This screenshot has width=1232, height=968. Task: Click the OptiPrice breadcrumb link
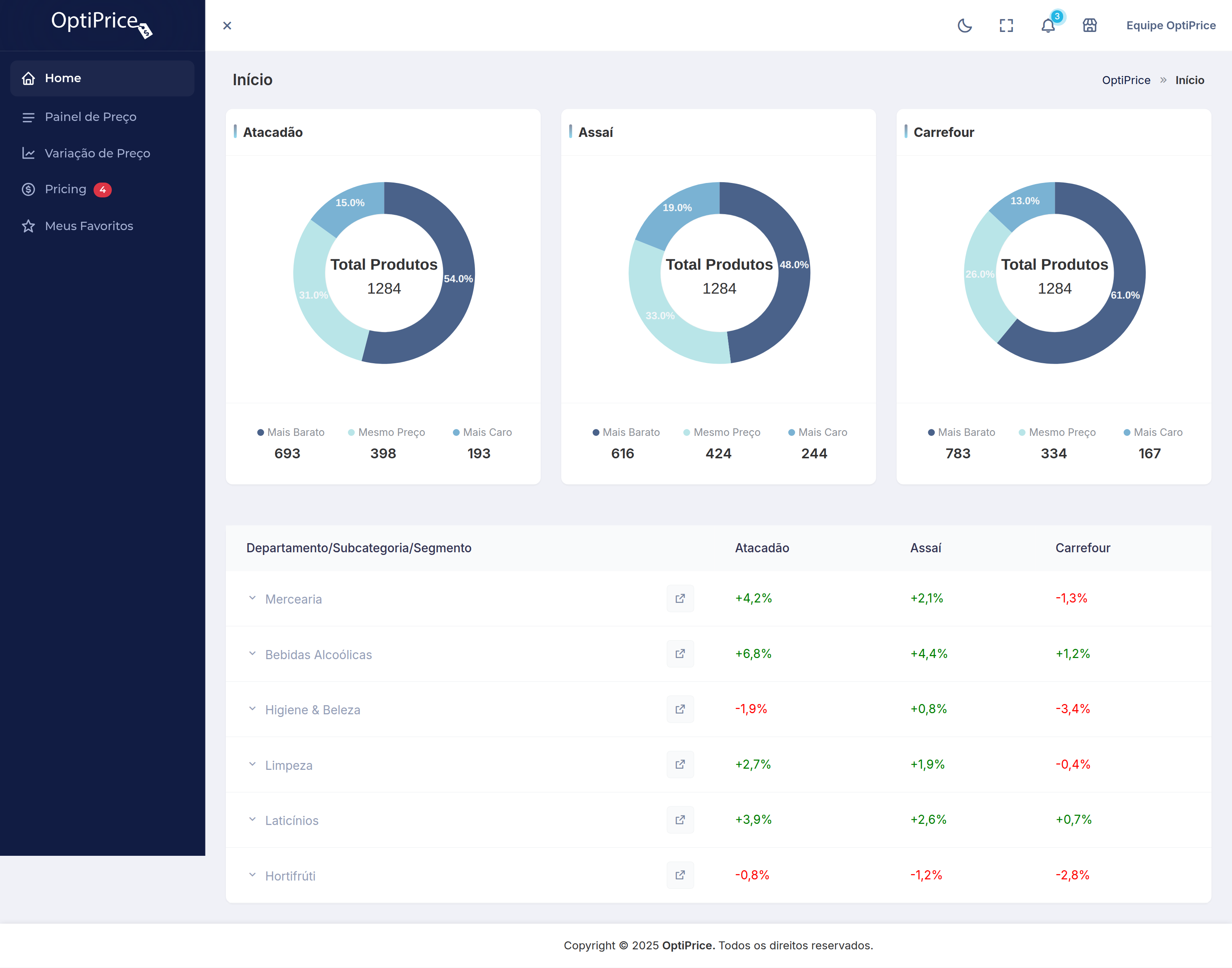tap(1126, 80)
